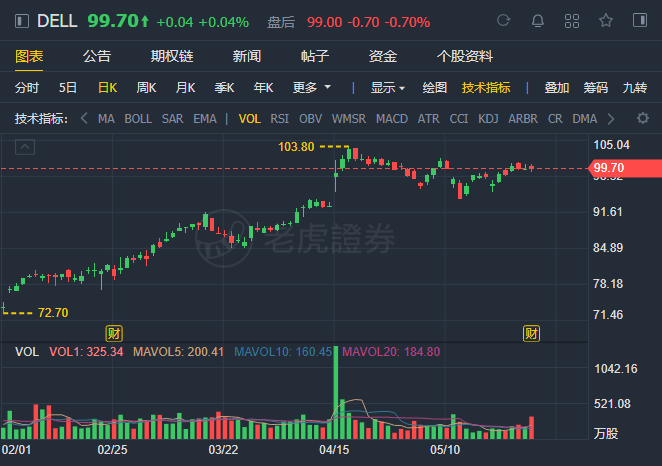Show previous indicators with left arrow
Screen dimensions: 662x466
pyautogui.click(x=84, y=119)
